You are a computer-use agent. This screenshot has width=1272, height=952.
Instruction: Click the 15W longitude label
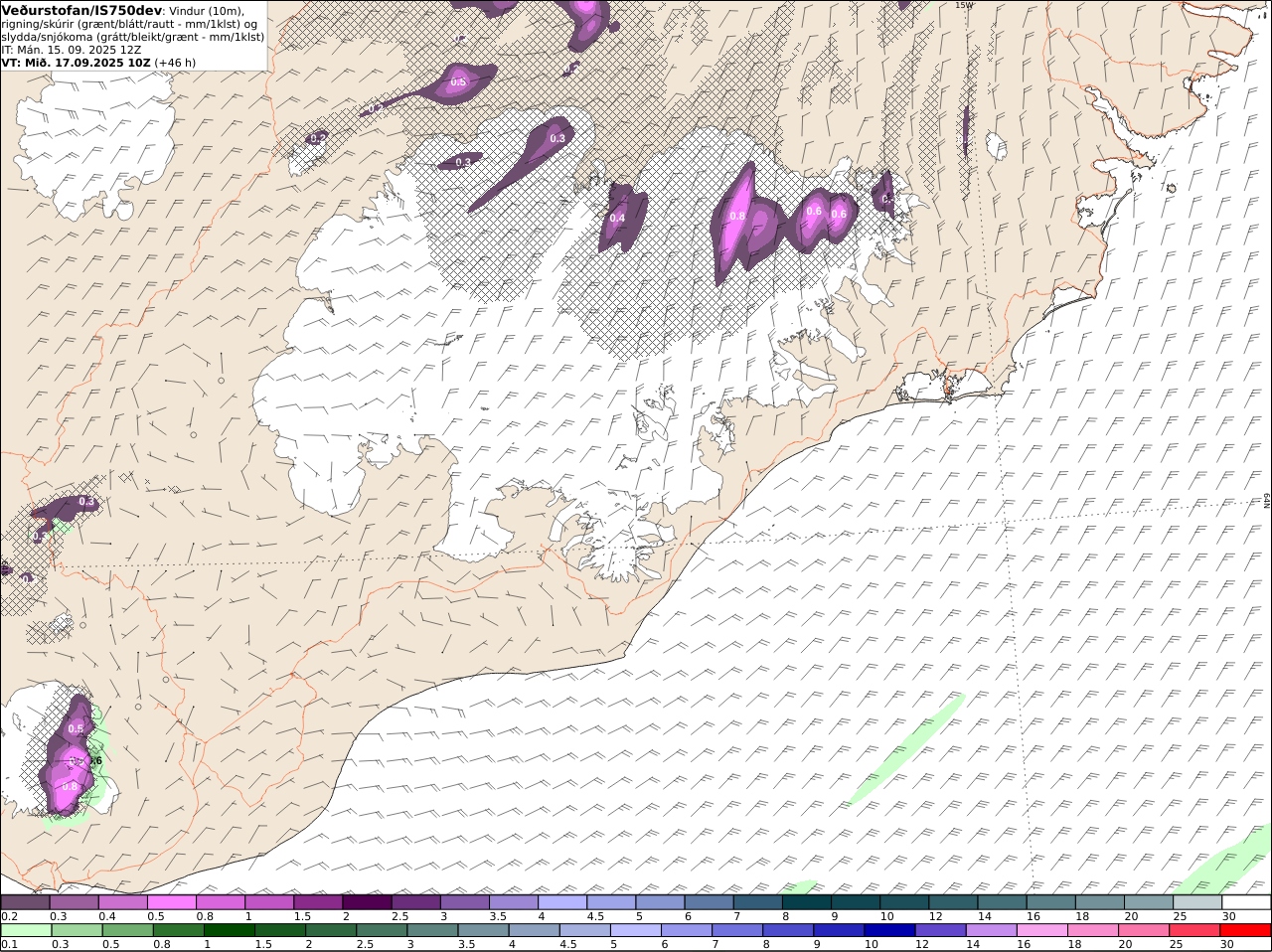(964, 5)
